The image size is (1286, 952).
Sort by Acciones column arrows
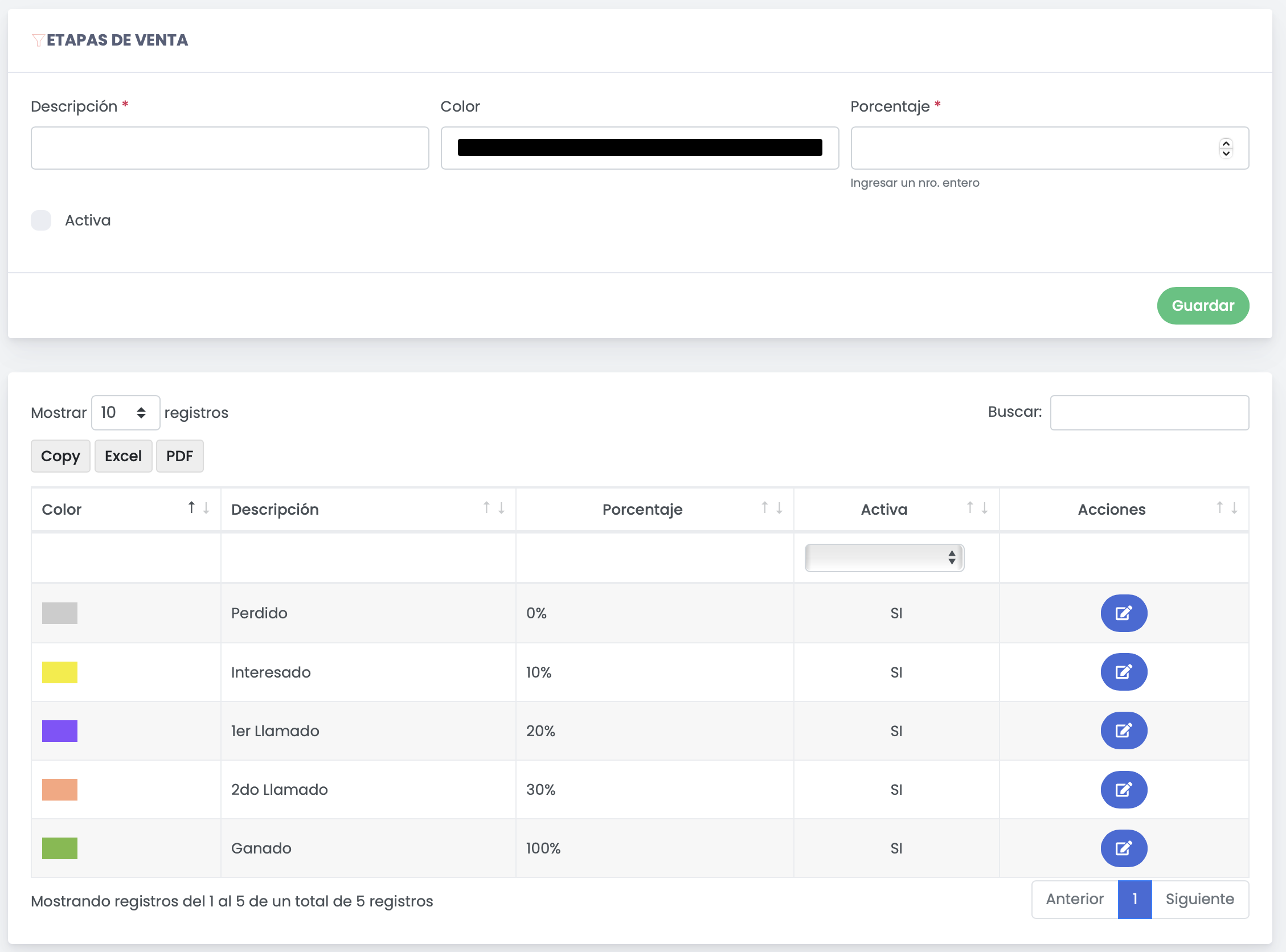(1227, 508)
